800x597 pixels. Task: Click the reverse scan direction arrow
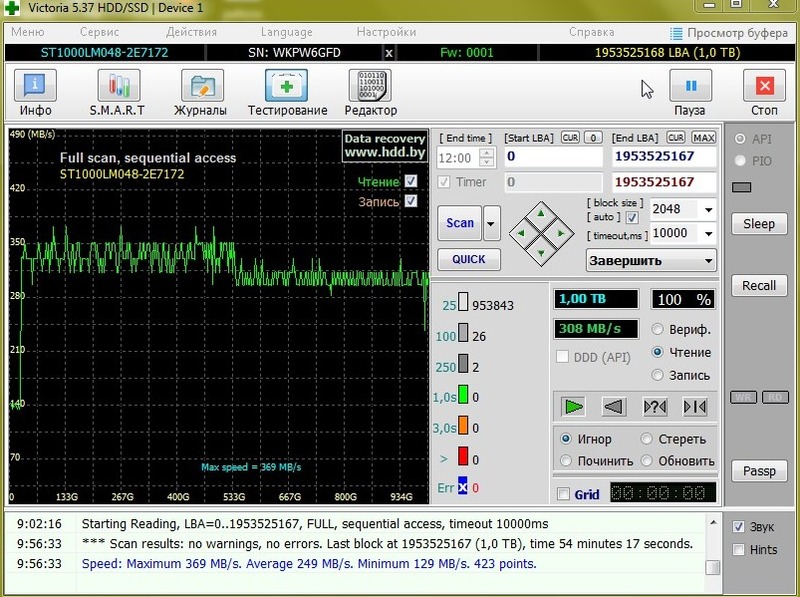pos(613,406)
